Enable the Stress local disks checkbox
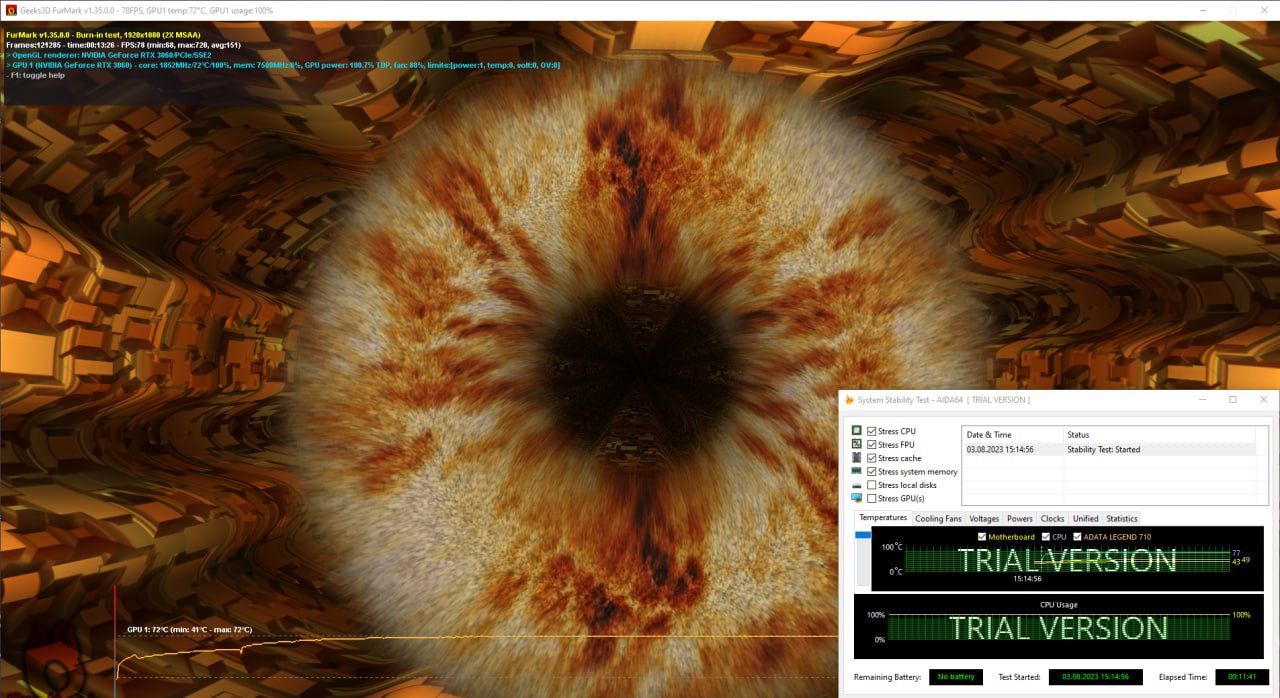The image size is (1280, 698). point(872,485)
